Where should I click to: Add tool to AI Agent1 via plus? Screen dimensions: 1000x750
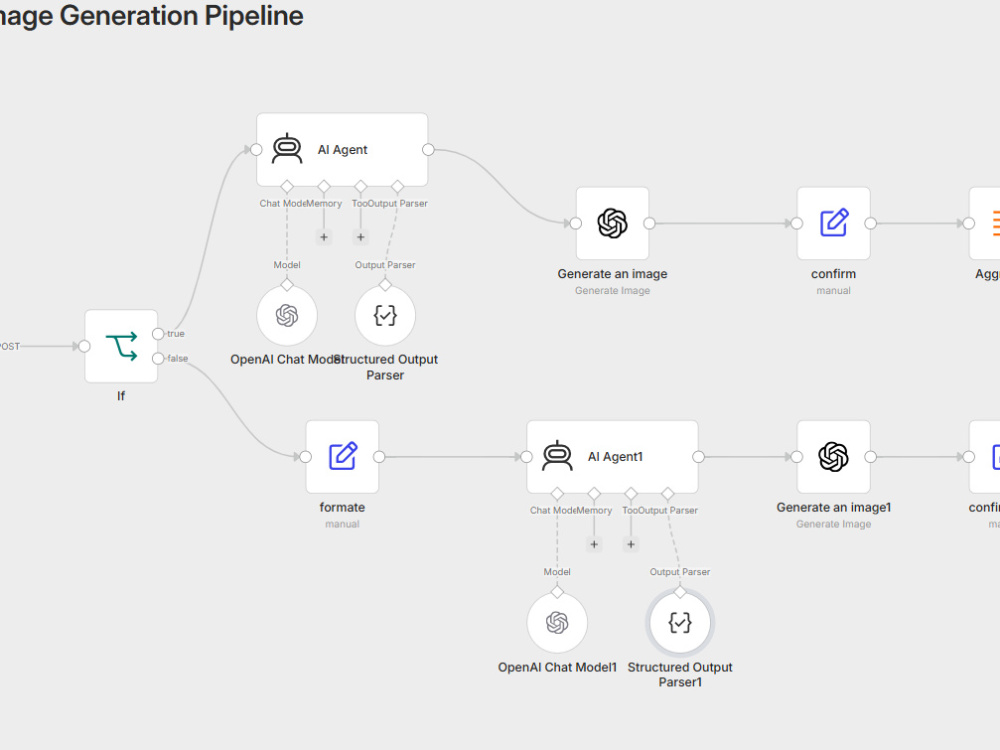click(631, 545)
